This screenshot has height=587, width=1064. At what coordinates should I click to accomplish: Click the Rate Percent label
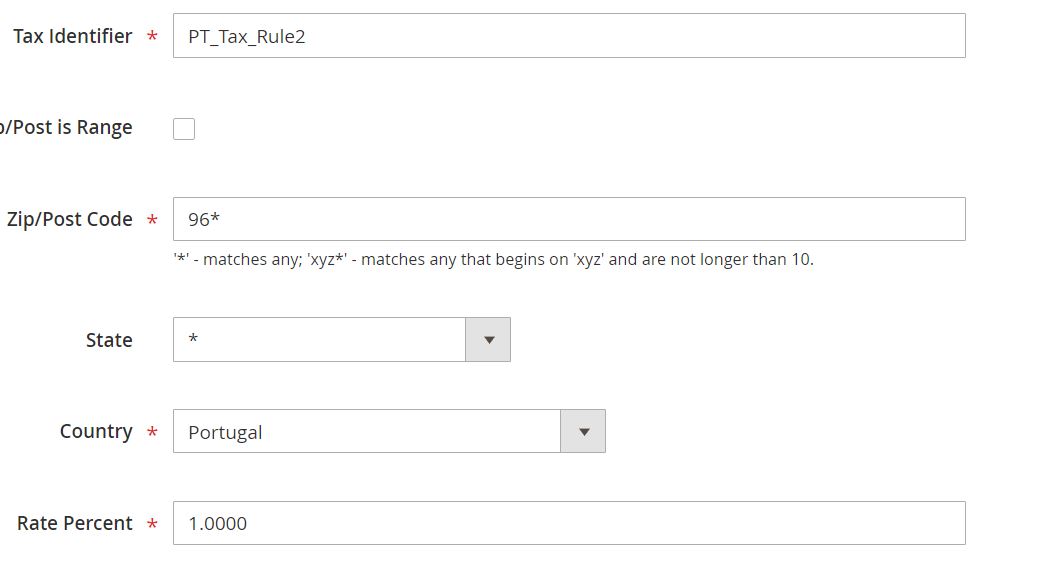click(73, 522)
